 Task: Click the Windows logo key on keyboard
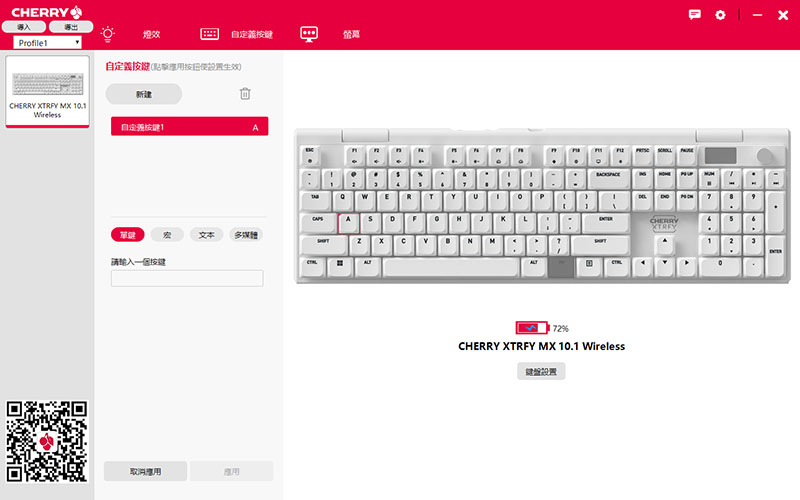(340, 263)
